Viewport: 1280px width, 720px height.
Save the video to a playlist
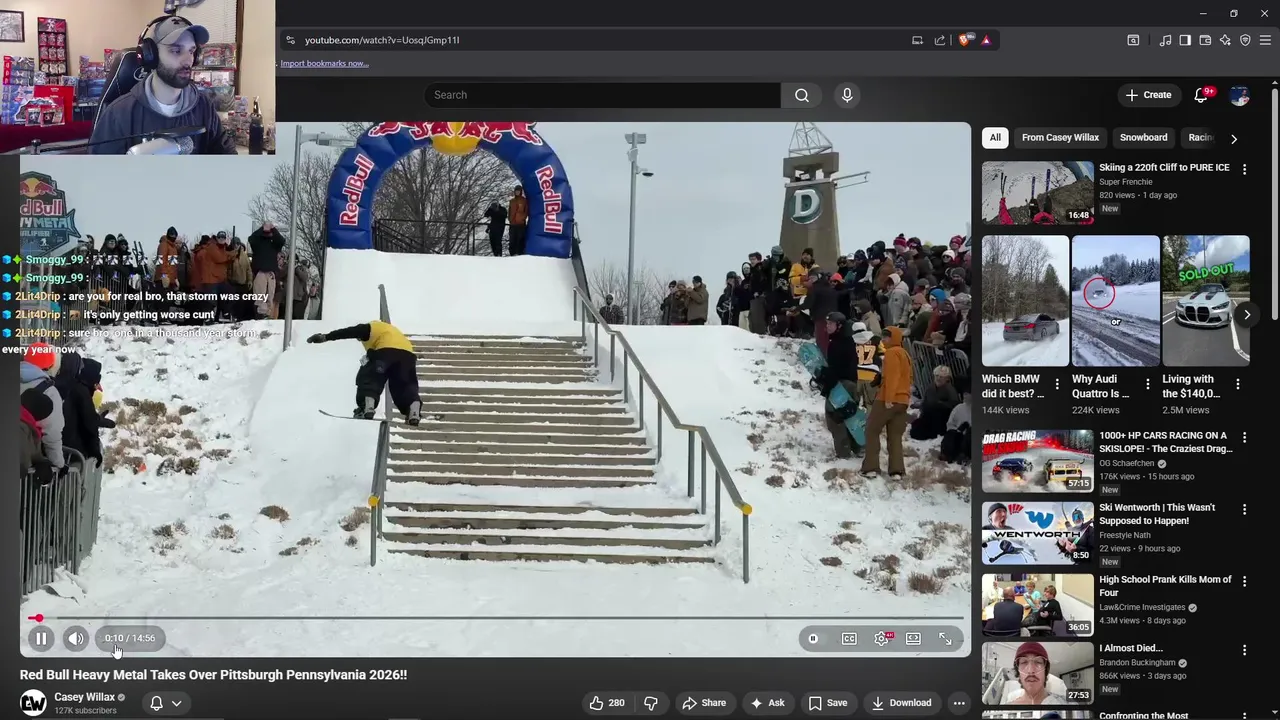[827, 703]
